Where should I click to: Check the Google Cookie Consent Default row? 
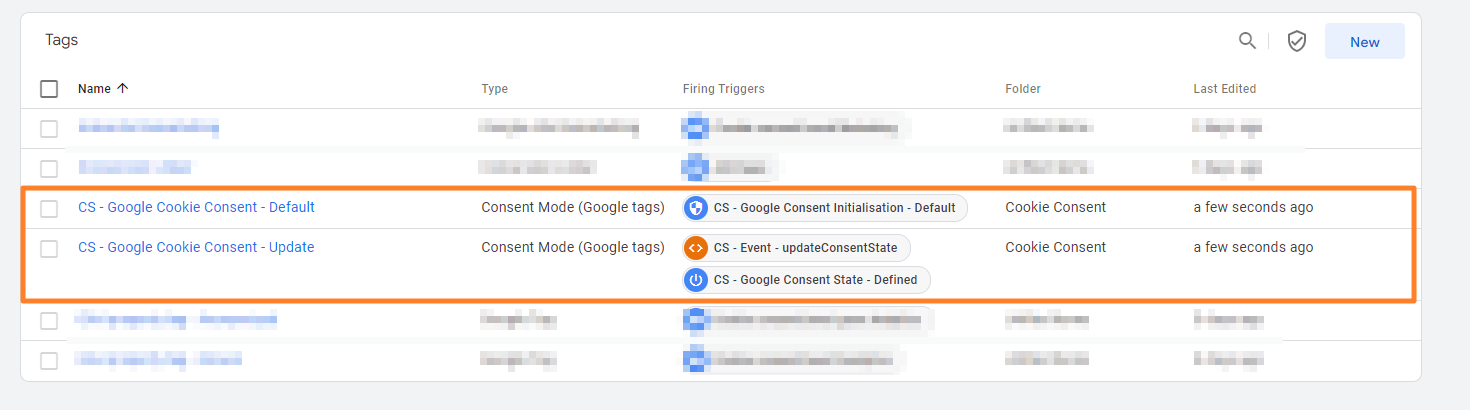click(x=49, y=208)
